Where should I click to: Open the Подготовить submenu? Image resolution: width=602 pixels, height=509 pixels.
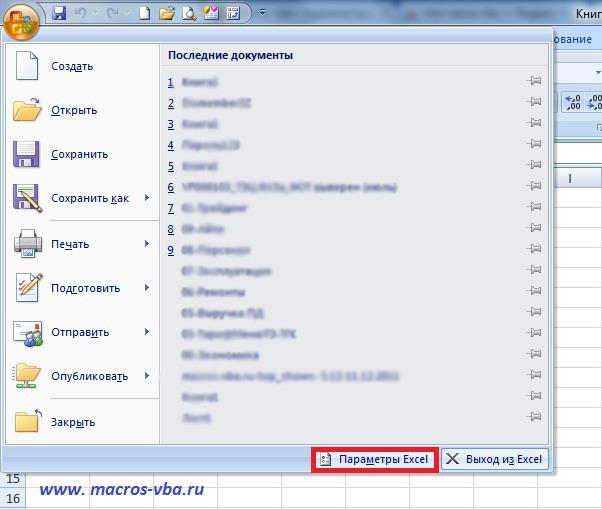pos(83,288)
